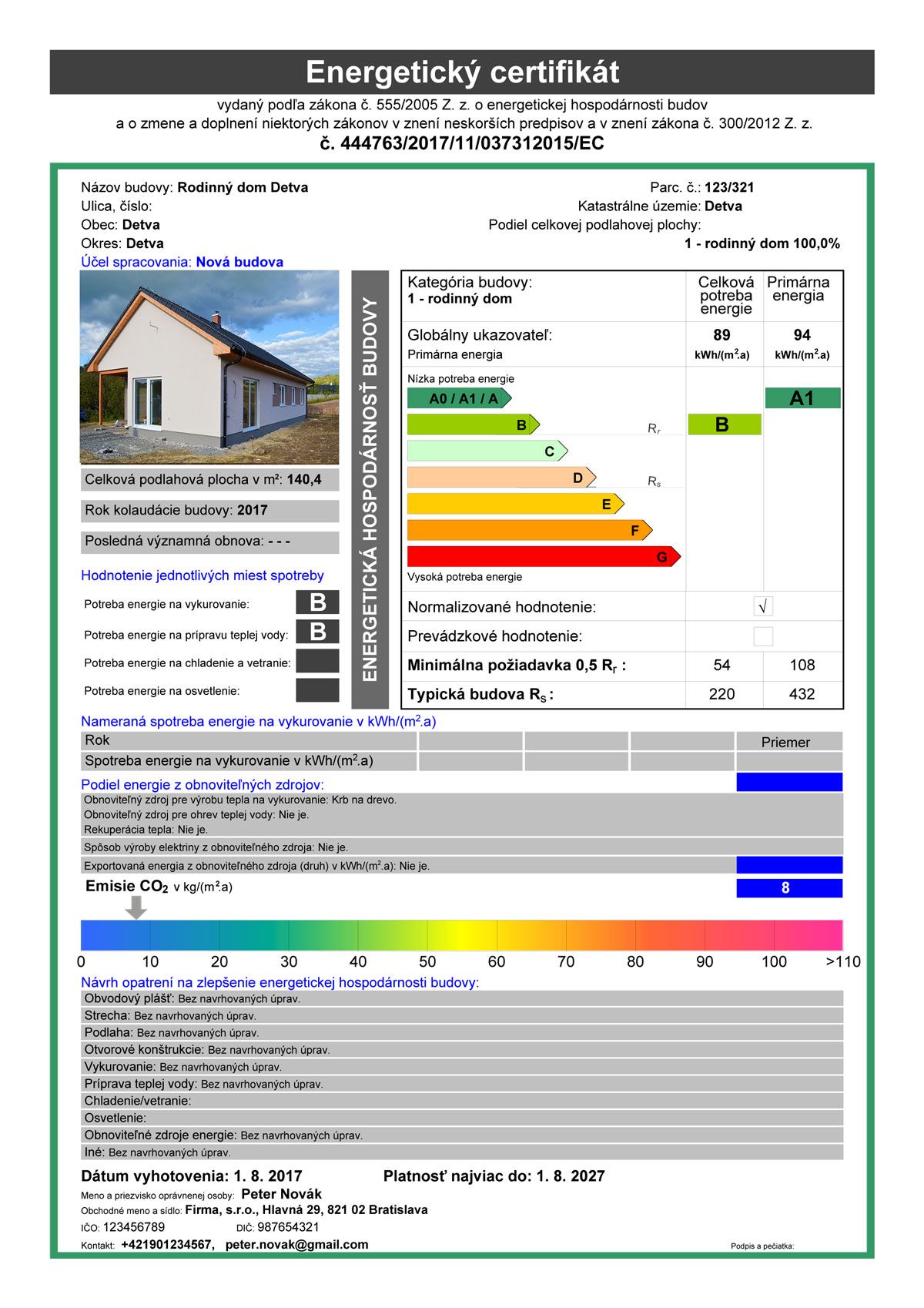This screenshot has height=1308, width=924.
Task: Select the yellow E energy class arrow
Action: pos(515,504)
